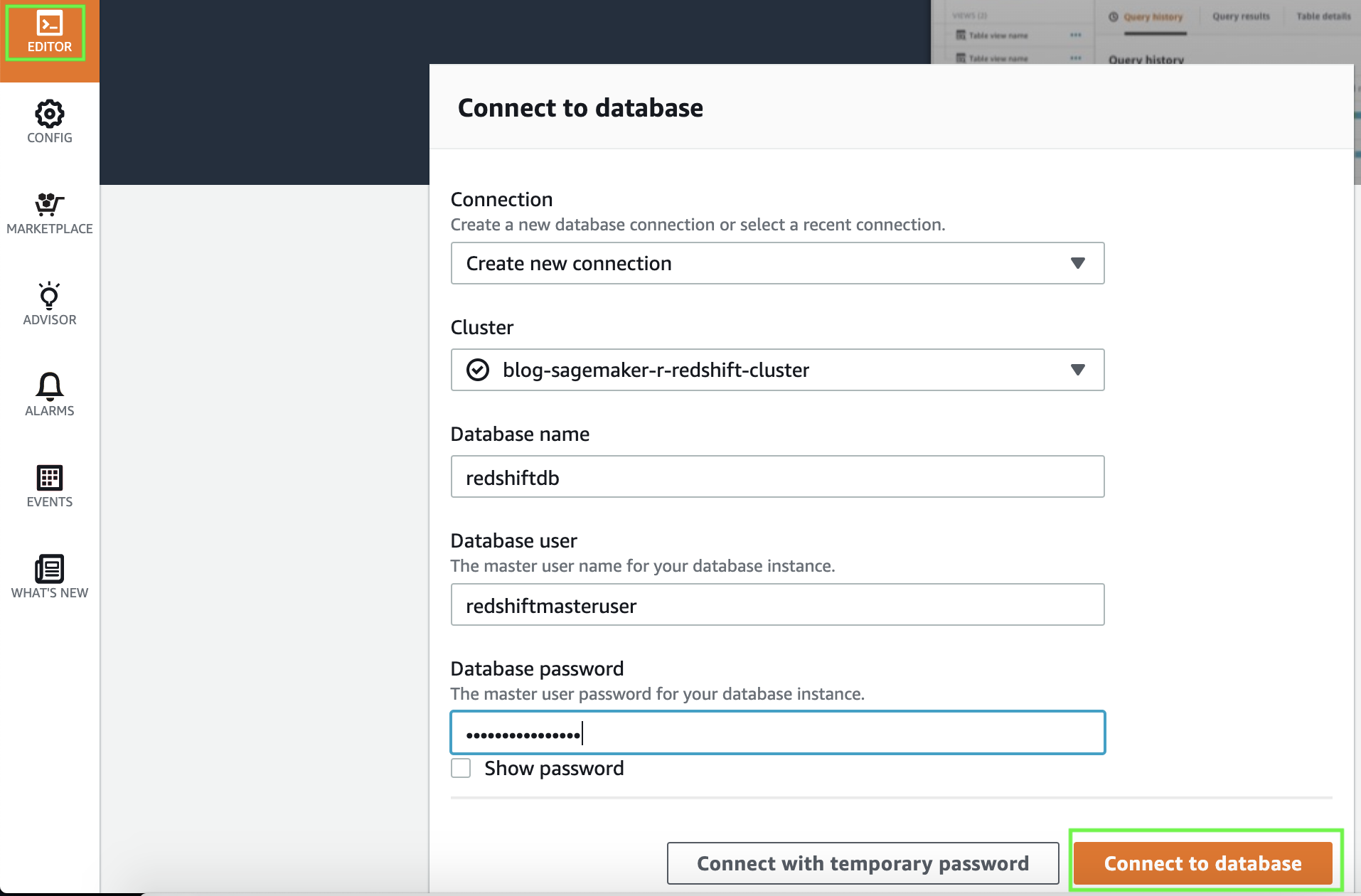Open the Editor in the sidebar
The width and height of the screenshot is (1361, 896).
coord(49,33)
